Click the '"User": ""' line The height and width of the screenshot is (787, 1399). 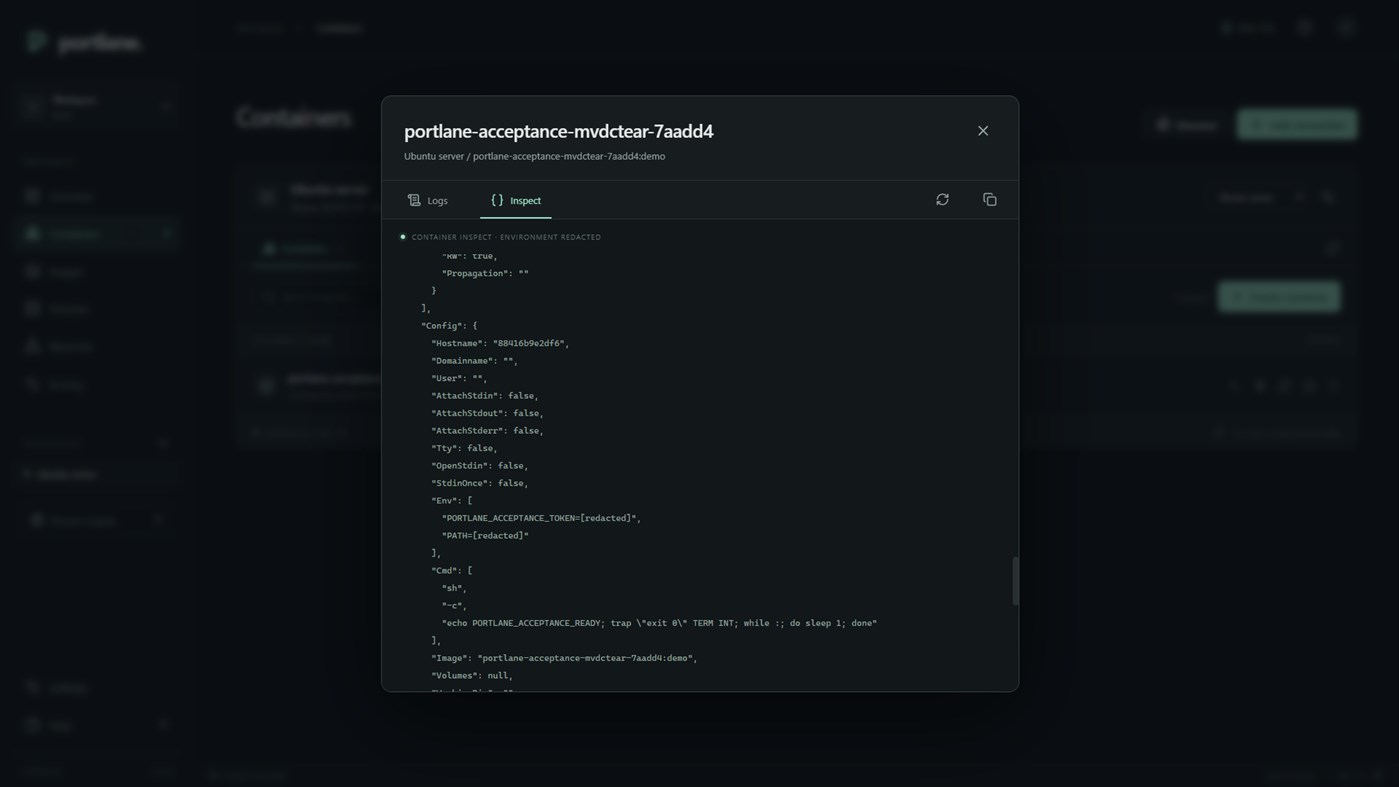459,378
